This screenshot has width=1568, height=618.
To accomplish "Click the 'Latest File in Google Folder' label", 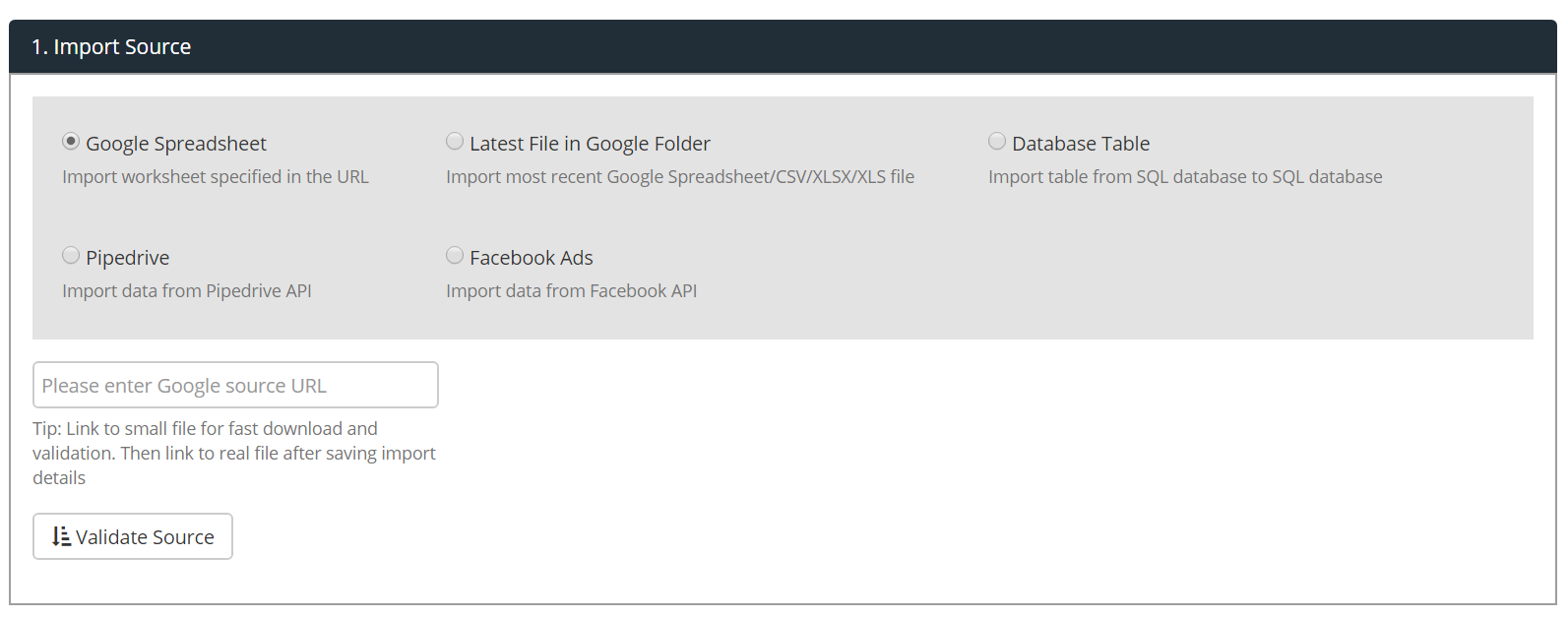I will coord(589,143).
